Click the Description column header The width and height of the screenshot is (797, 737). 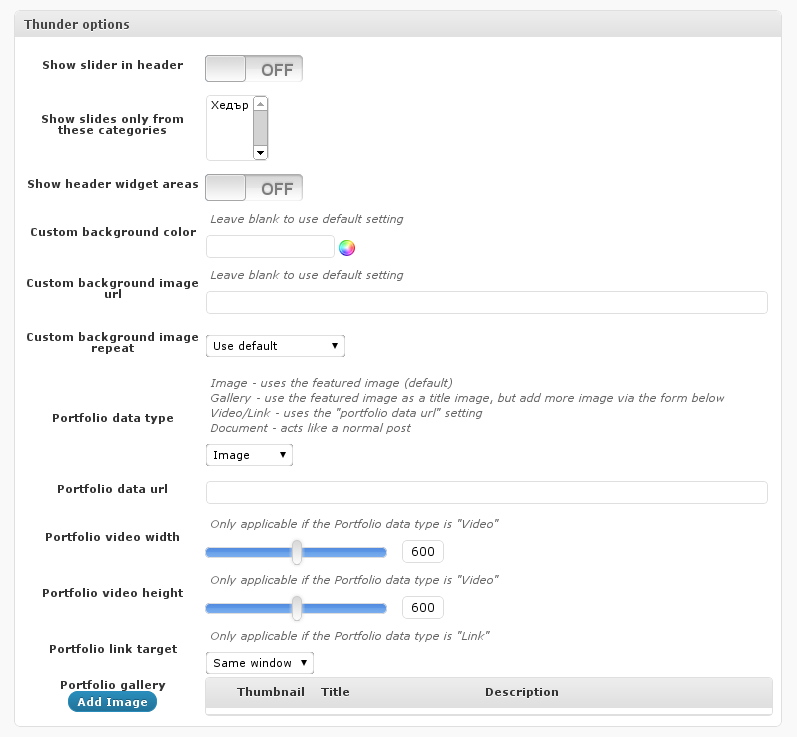521,692
